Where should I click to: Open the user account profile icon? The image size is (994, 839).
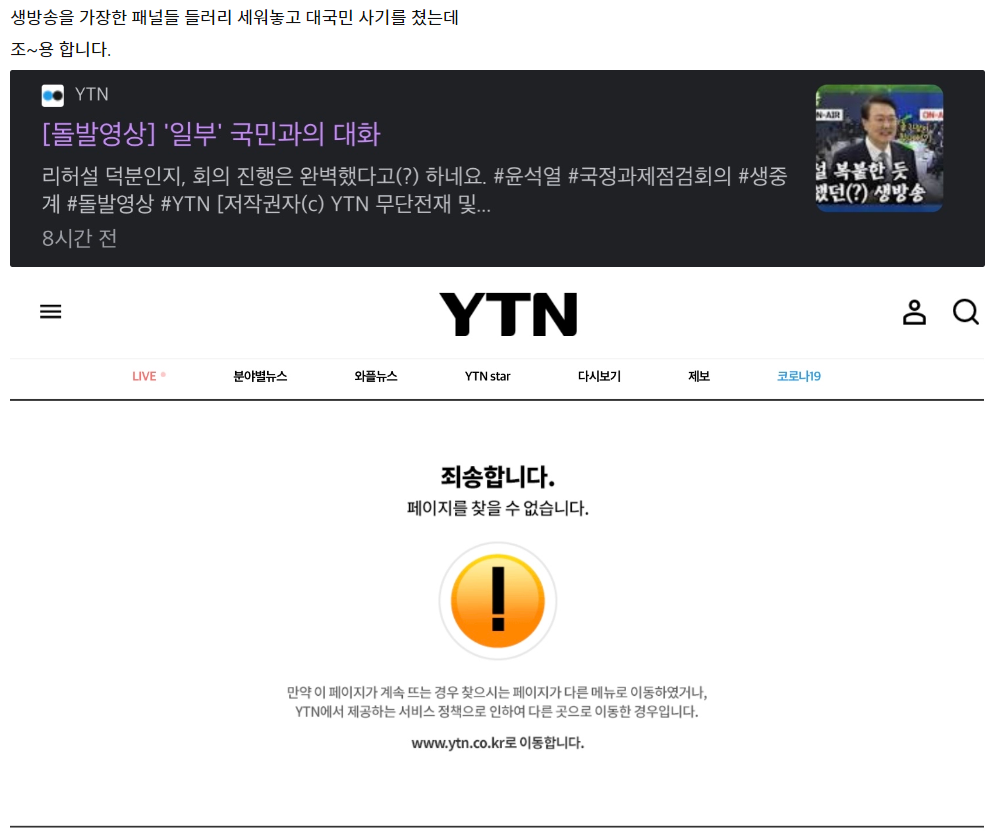[x=914, y=312]
